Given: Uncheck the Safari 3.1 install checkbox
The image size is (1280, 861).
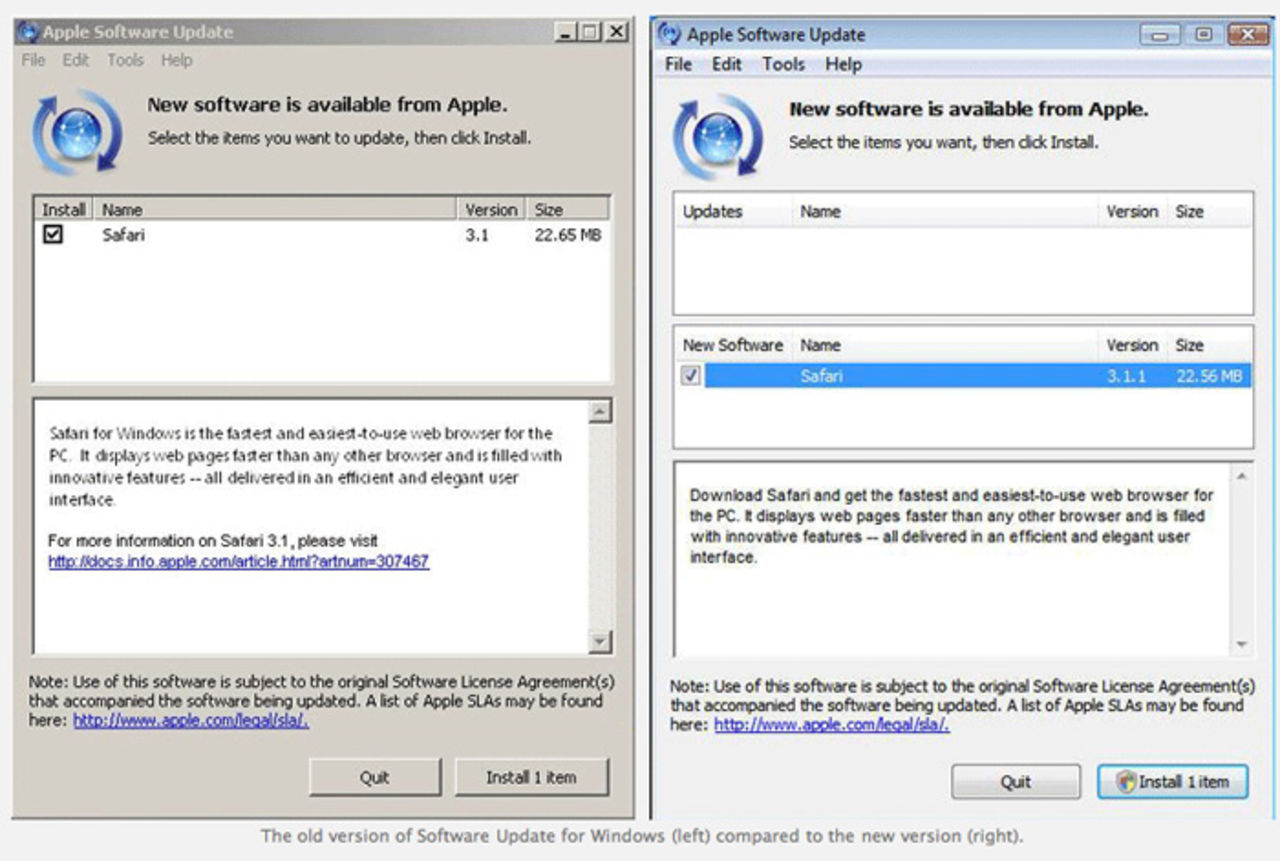Looking at the screenshot, I should (52, 235).
